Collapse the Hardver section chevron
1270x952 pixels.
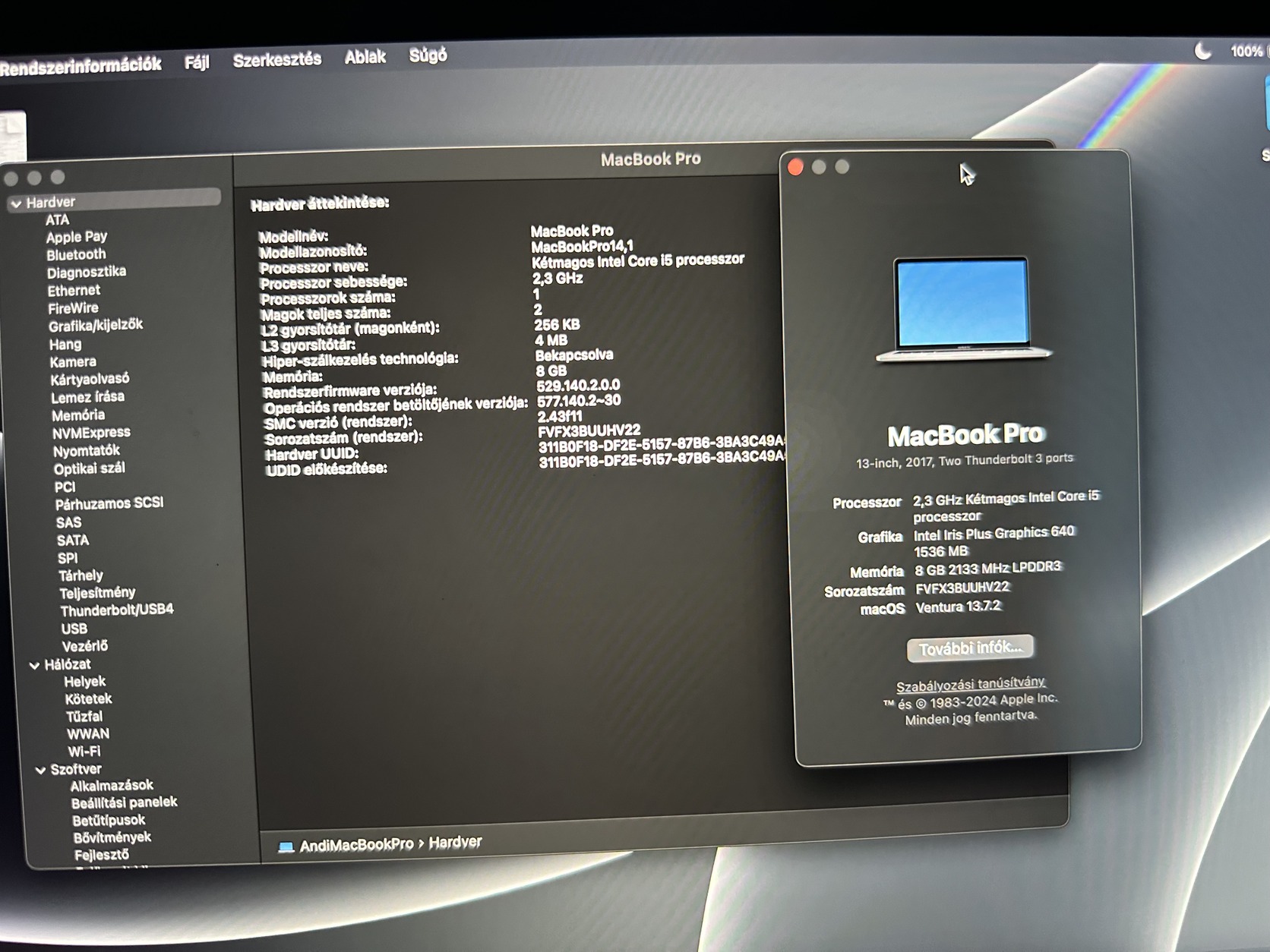pos(16,203)
